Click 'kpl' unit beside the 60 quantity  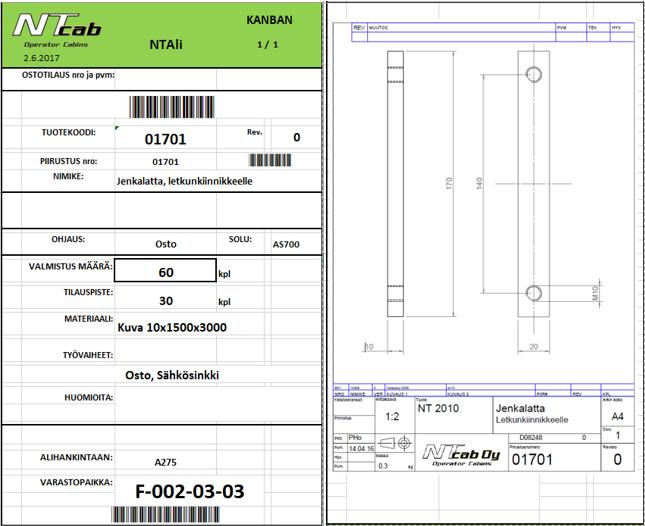coord(224,274)
